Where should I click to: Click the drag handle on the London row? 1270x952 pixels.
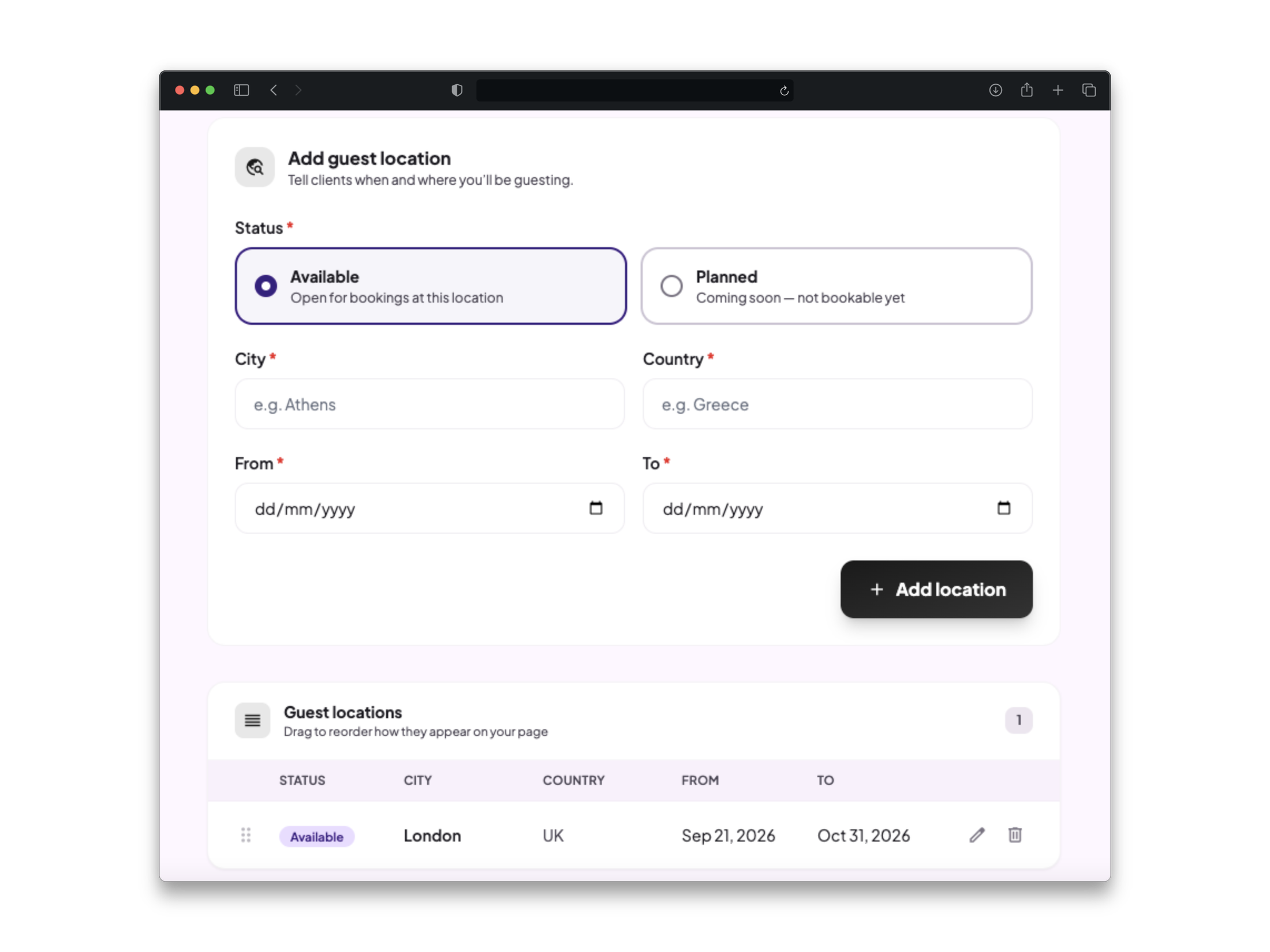(246, 835)
